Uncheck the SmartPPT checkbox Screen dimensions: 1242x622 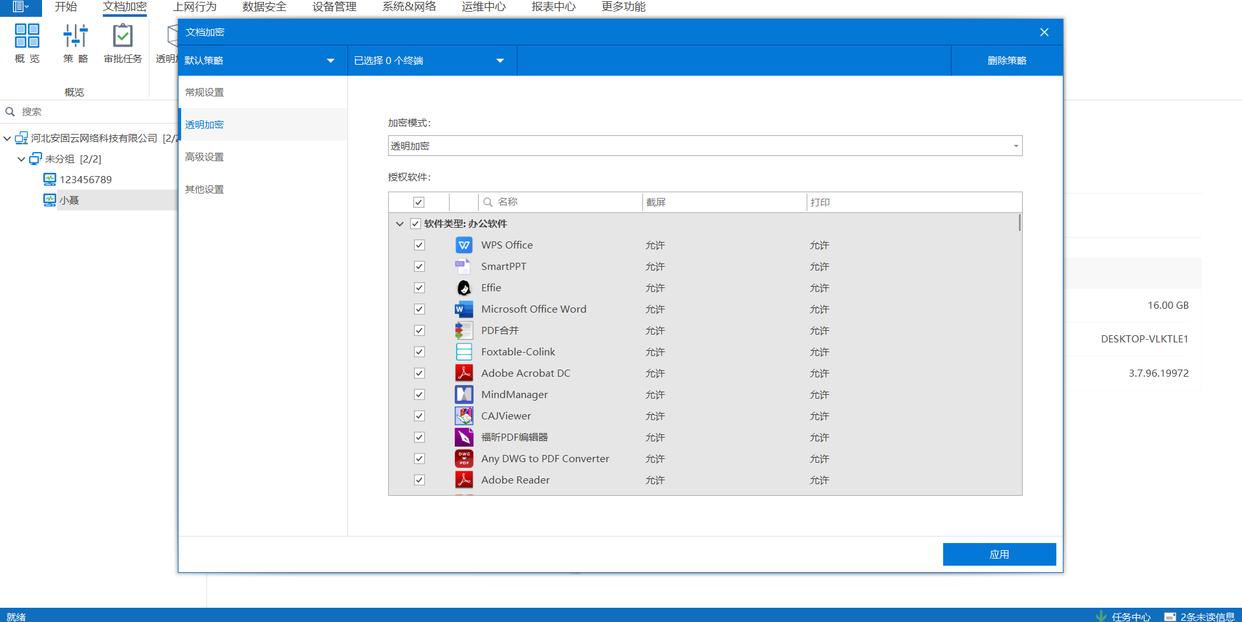(419, 267)
